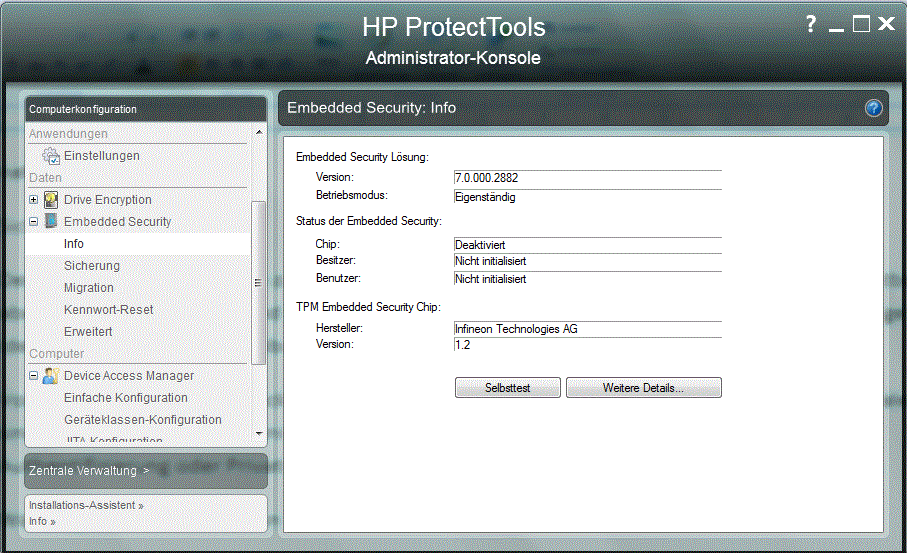Screen dimensions: 907x553
Task: Click the Benutzer field Nicht initialisiert
Action: point(588,279)
